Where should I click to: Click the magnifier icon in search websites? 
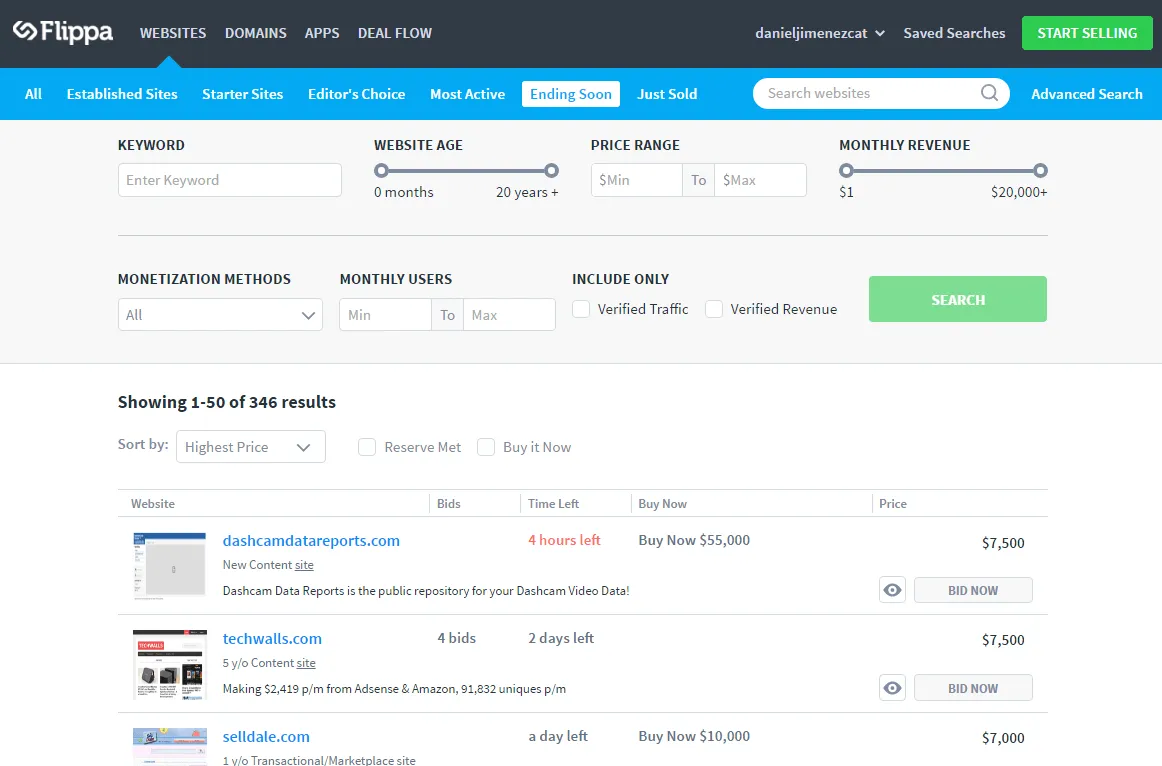(x=989, y=93)
